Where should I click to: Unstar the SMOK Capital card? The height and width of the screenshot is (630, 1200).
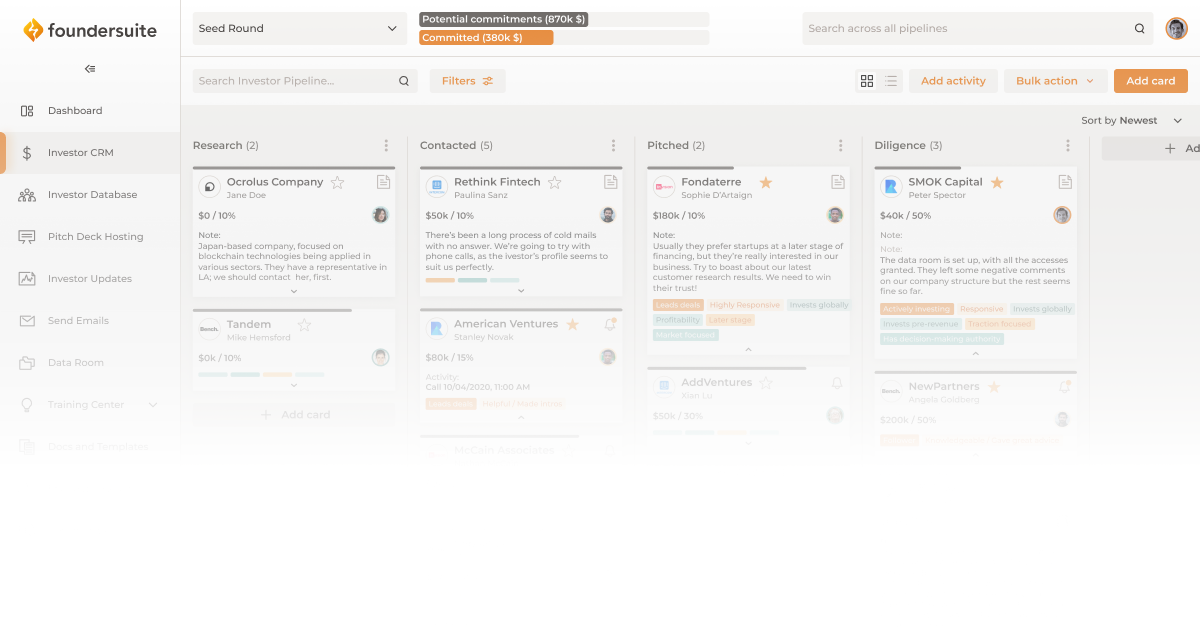[997, 182]
